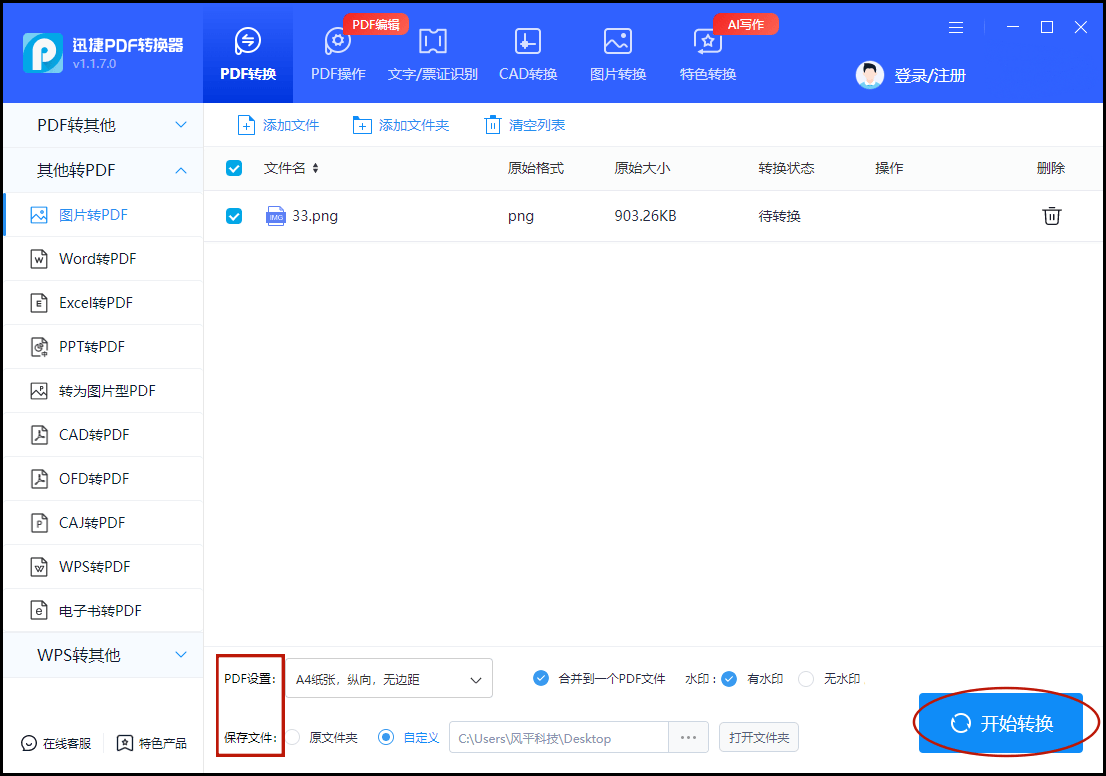Image resolution: width=1106 pixels, height=776 pixels.
Task: Uncheck the 33.png file checkbox
Action: click(x=233, y=214)
